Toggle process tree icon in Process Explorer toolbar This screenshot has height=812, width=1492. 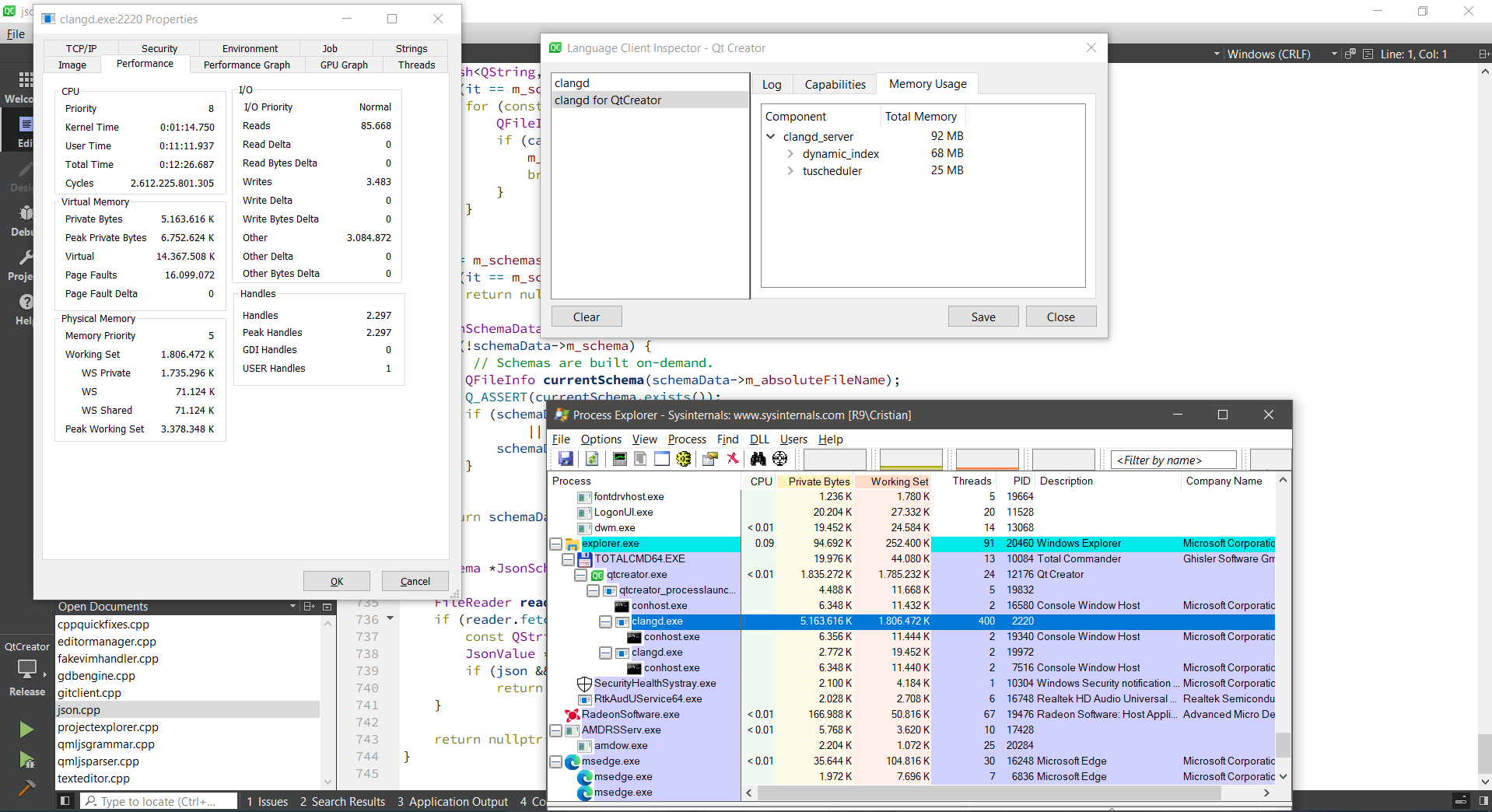coord(640,459)
